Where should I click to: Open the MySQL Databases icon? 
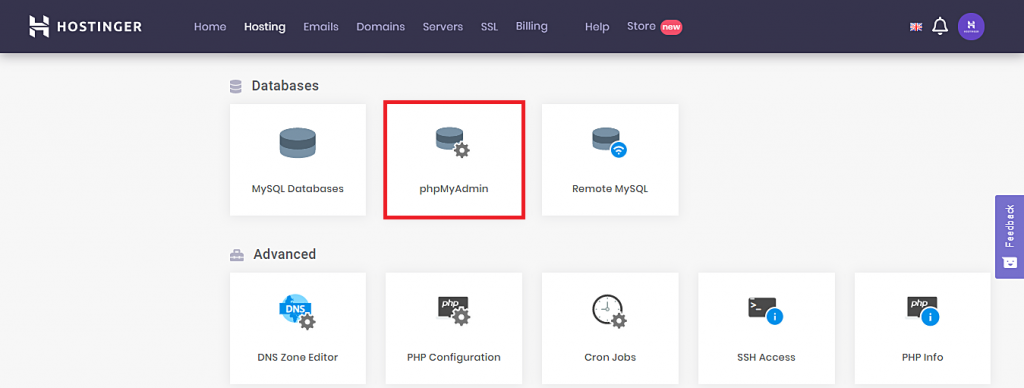(x=298, y=143)
